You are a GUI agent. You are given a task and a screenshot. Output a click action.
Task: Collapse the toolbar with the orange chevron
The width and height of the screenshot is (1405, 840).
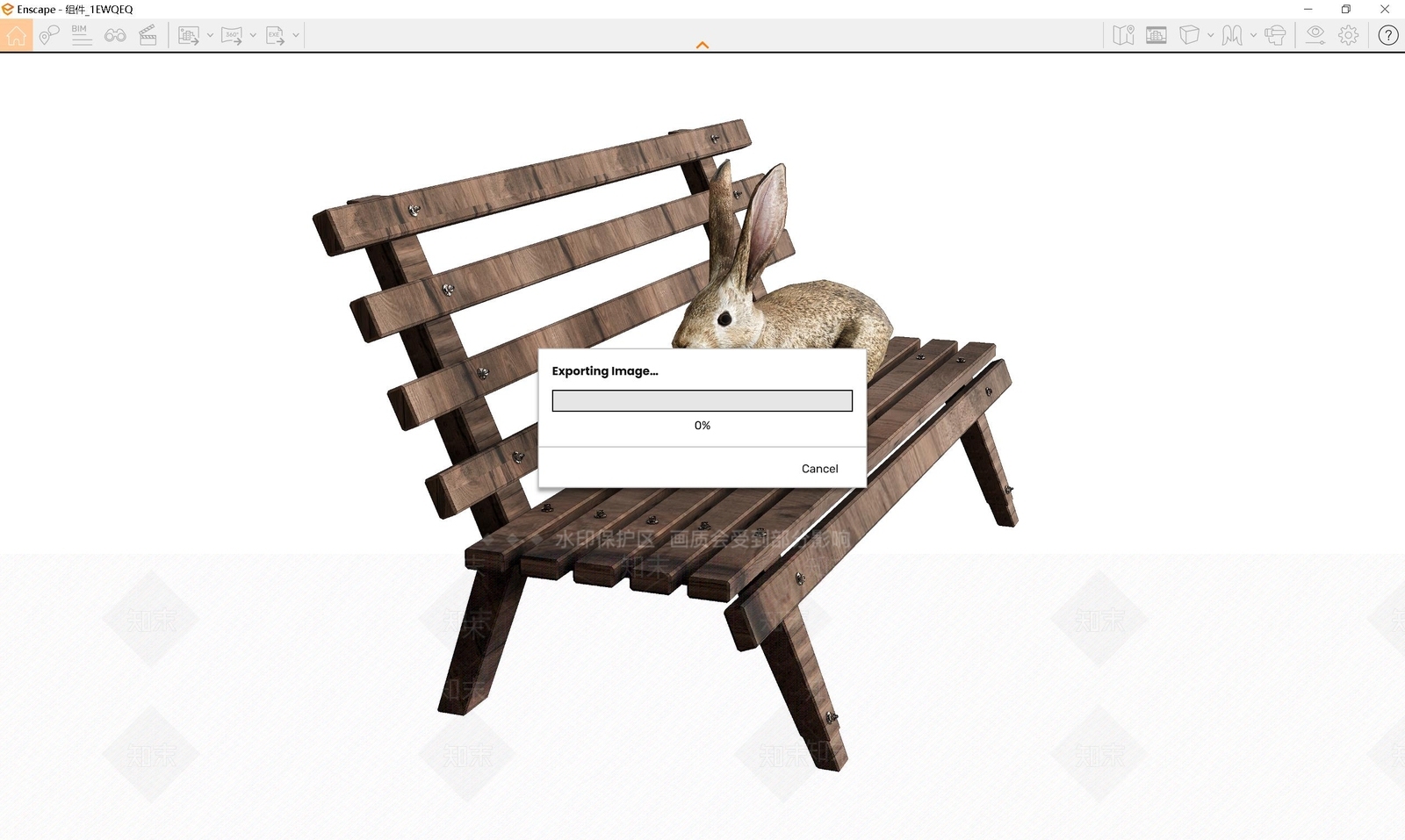click(702, 45)
